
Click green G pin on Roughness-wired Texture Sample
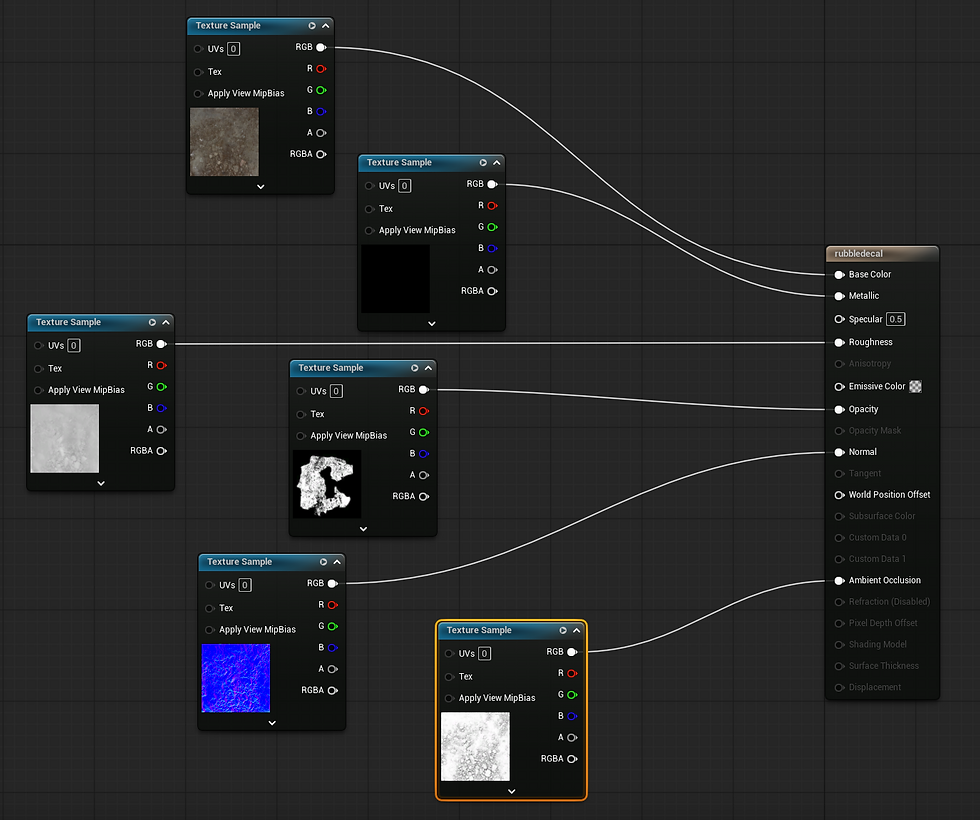tap(161, 387)
